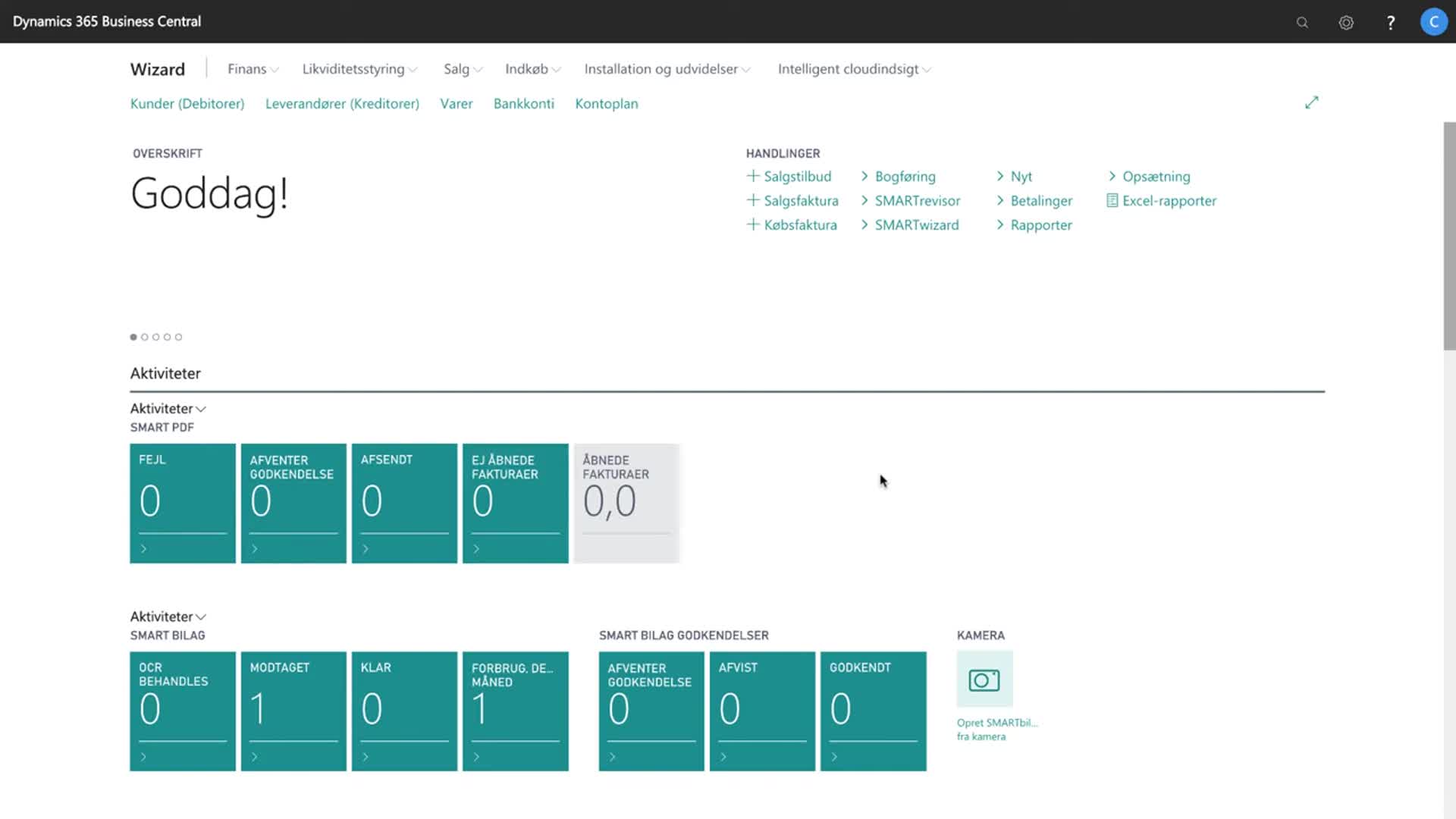
Task: Click the arrow in OCR BEHANDLES tile
Action: coord(143,756)
